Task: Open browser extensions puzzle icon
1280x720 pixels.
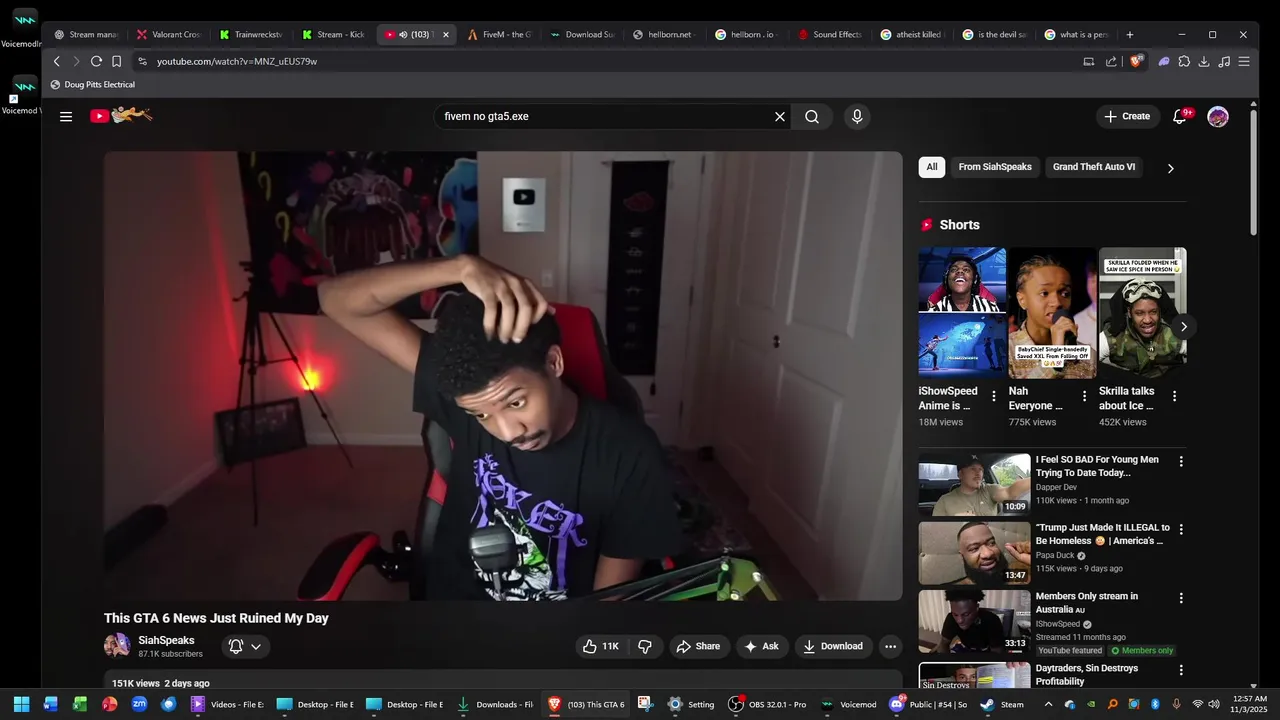Action: point(1184,61)
